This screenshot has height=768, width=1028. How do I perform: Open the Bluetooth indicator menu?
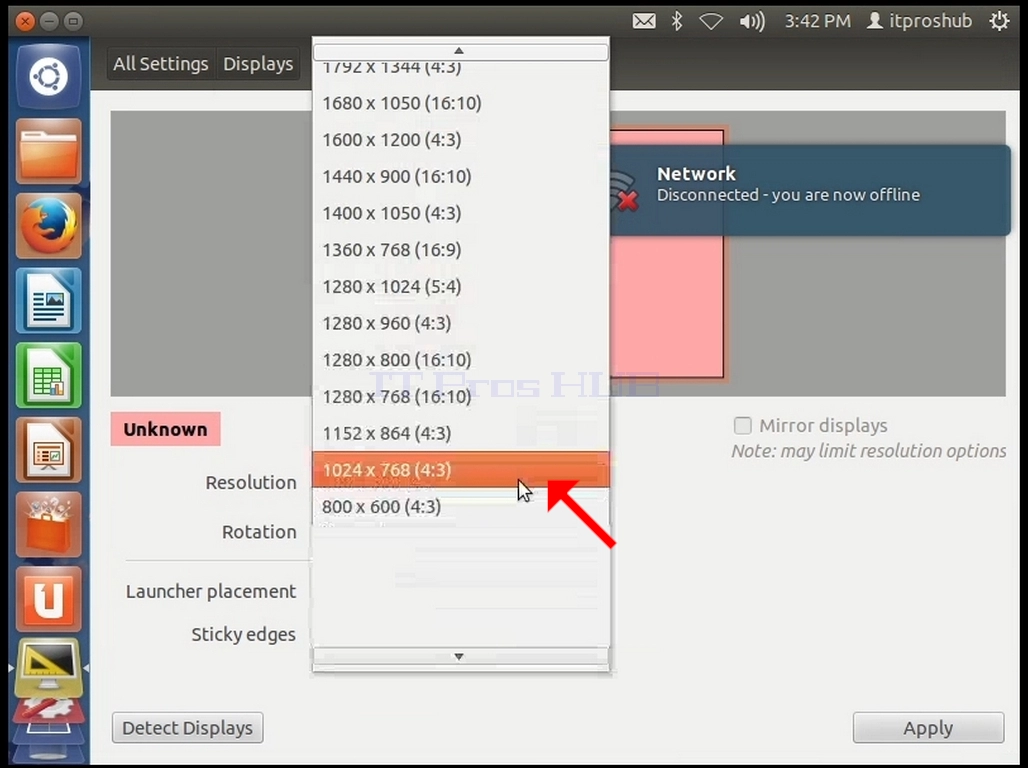click(x=677, y=21)
